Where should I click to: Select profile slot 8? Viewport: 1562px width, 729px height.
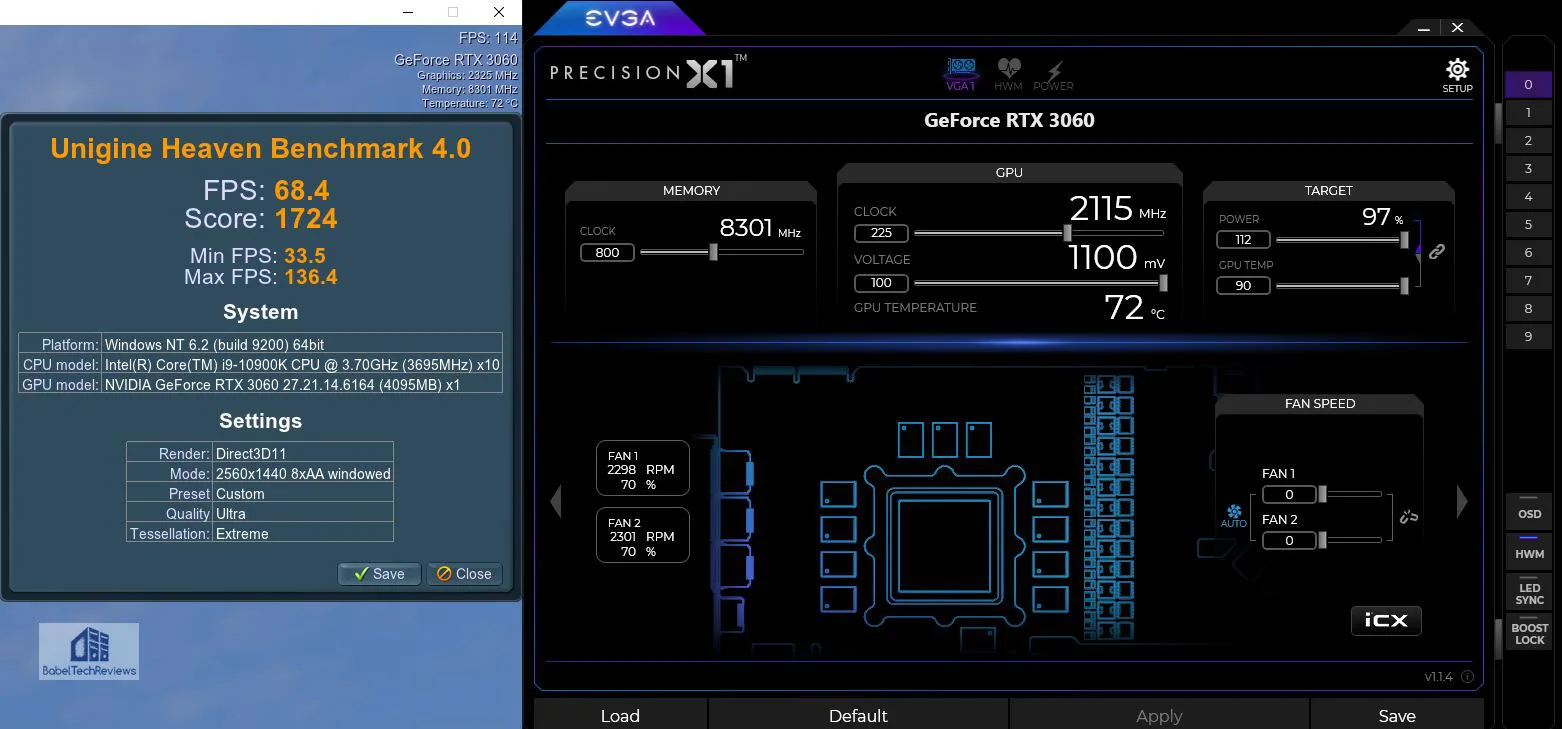[x=1528, y=309]
